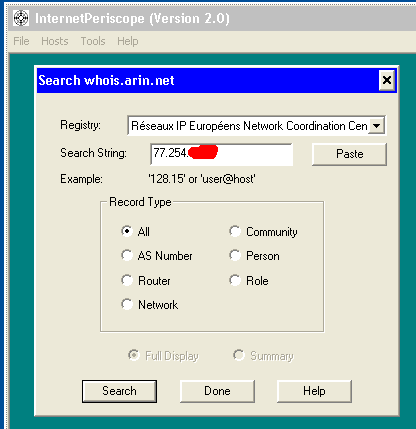The height and width of the screenshot is (429, 416).
Task: Click the Registry combo box showing Réseaux IP Européens
Action: tap(256, 126)
